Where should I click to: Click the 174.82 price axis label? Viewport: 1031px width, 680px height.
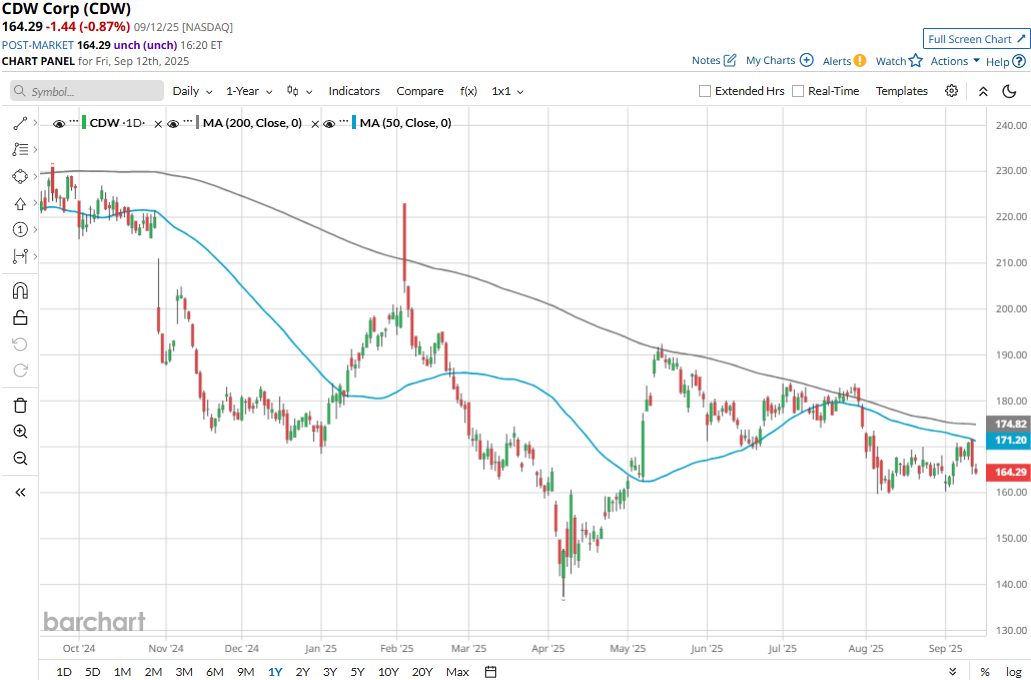(1009, 424)
